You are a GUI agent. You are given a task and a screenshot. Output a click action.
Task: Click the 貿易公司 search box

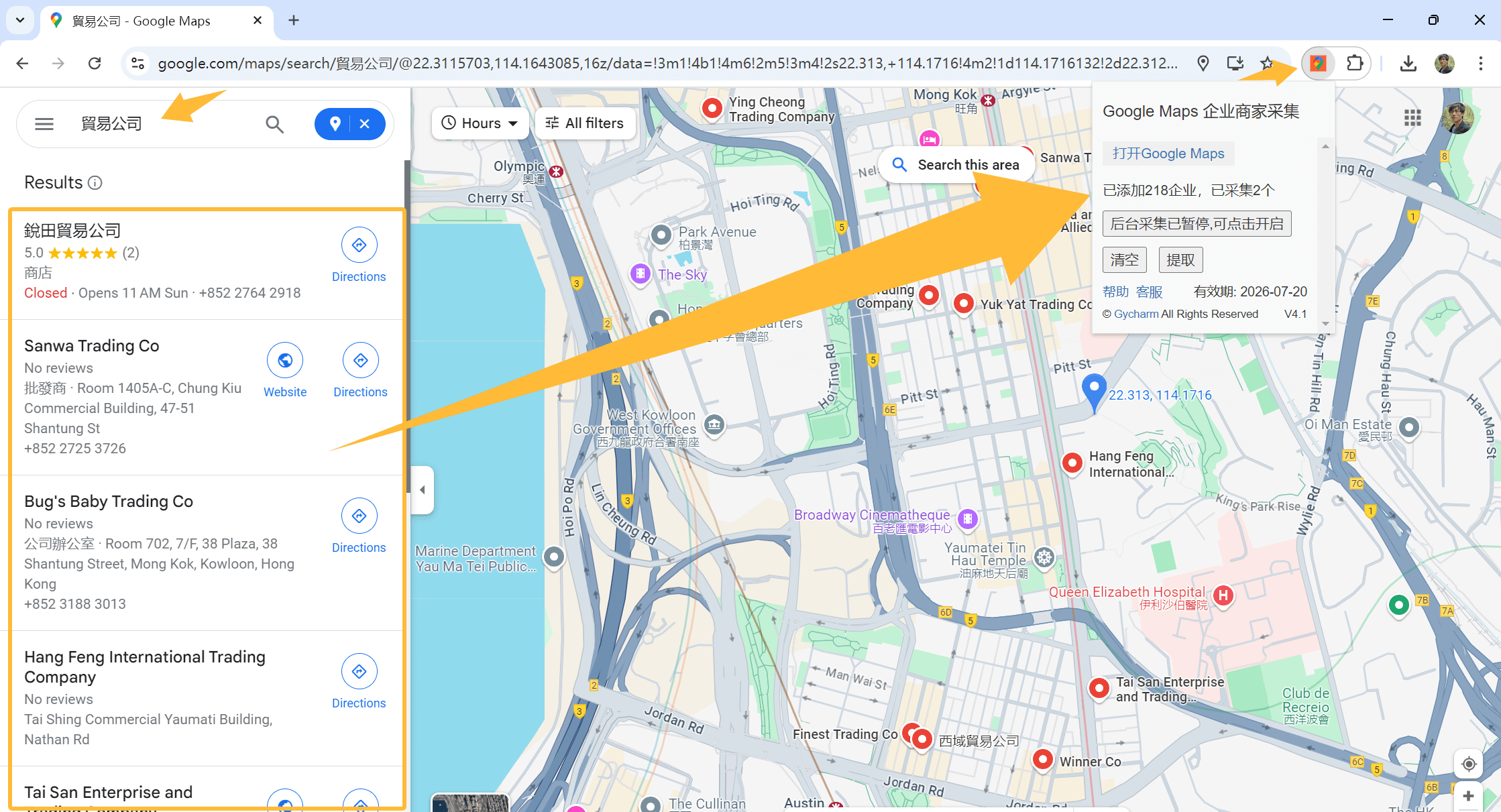click(x=161, y=124)
